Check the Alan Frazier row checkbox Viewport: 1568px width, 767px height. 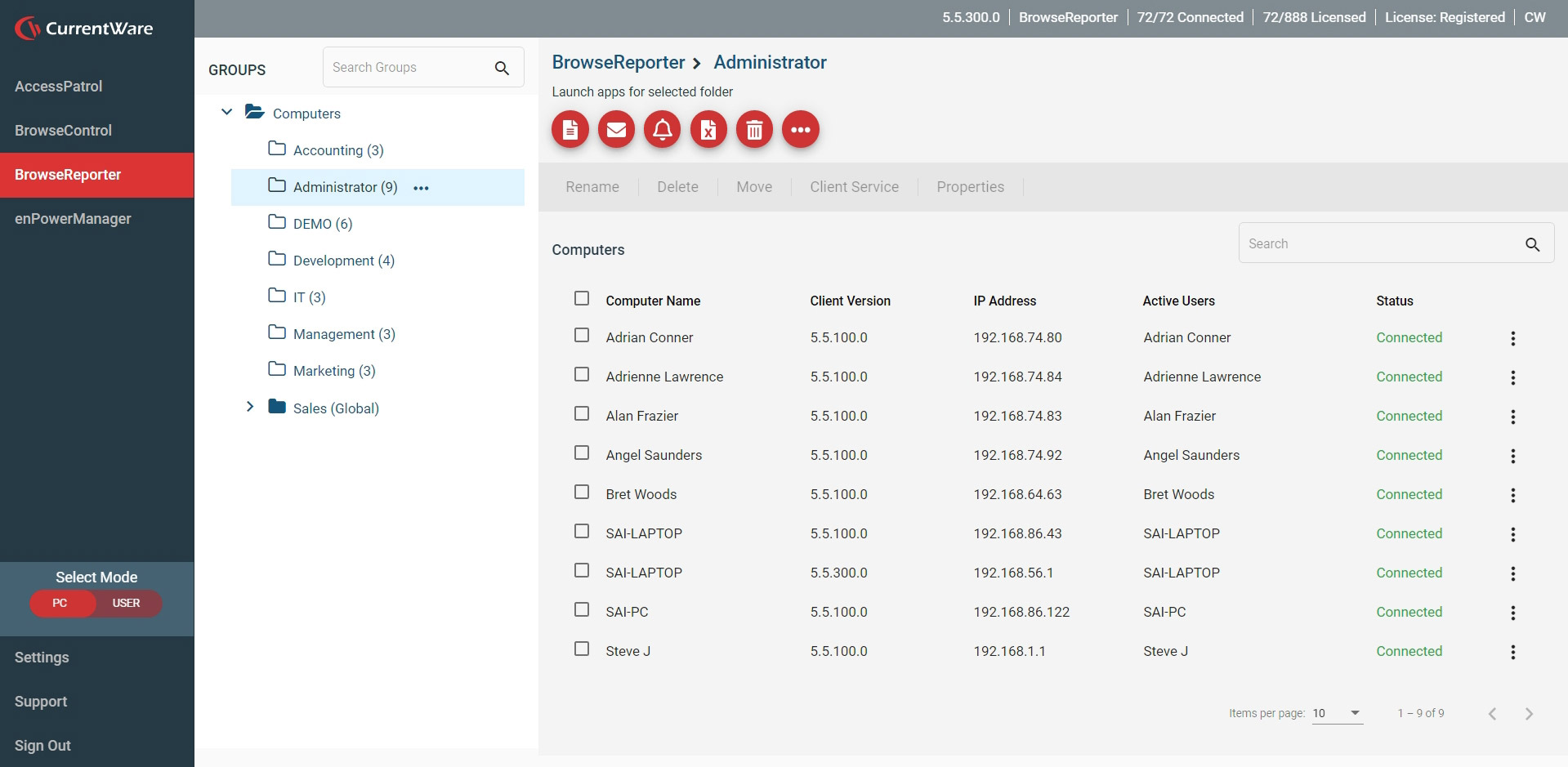coord(582,413)
